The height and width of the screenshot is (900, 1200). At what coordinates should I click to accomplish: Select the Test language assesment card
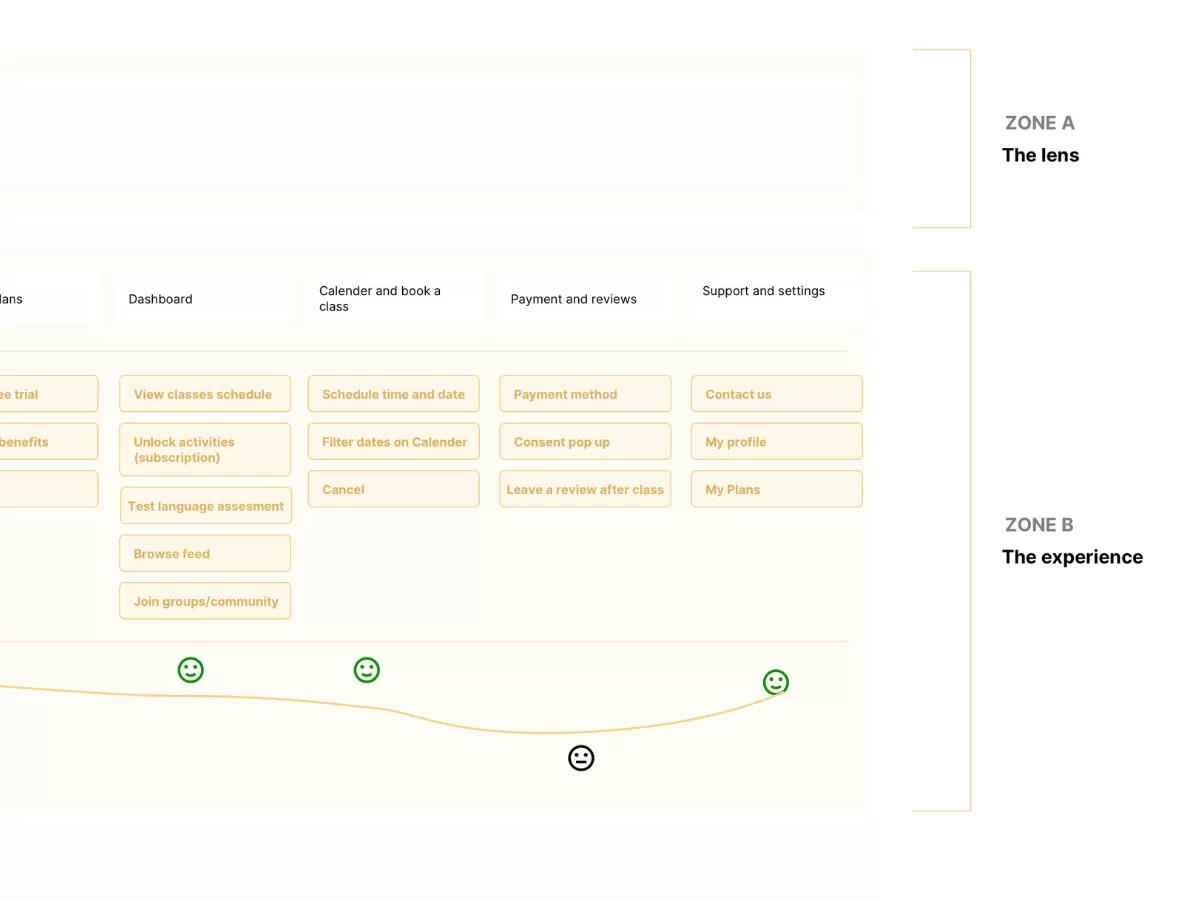pos(205,506)
